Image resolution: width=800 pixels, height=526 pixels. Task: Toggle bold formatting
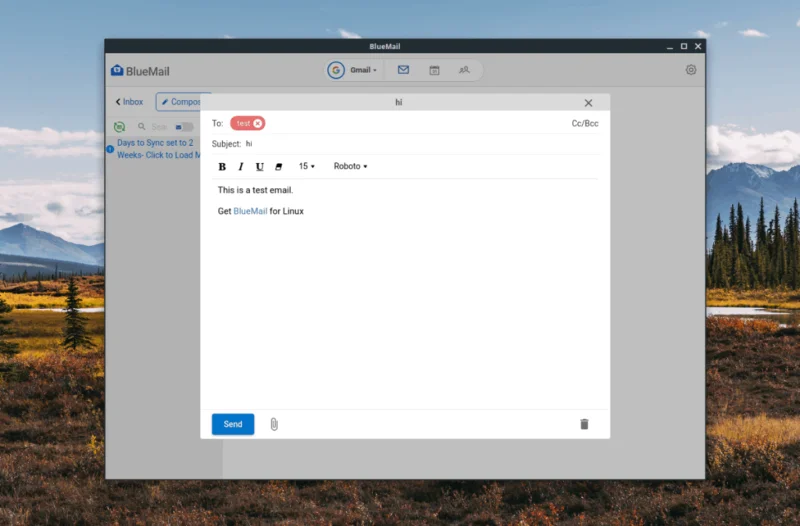click(x=222, y=166)
